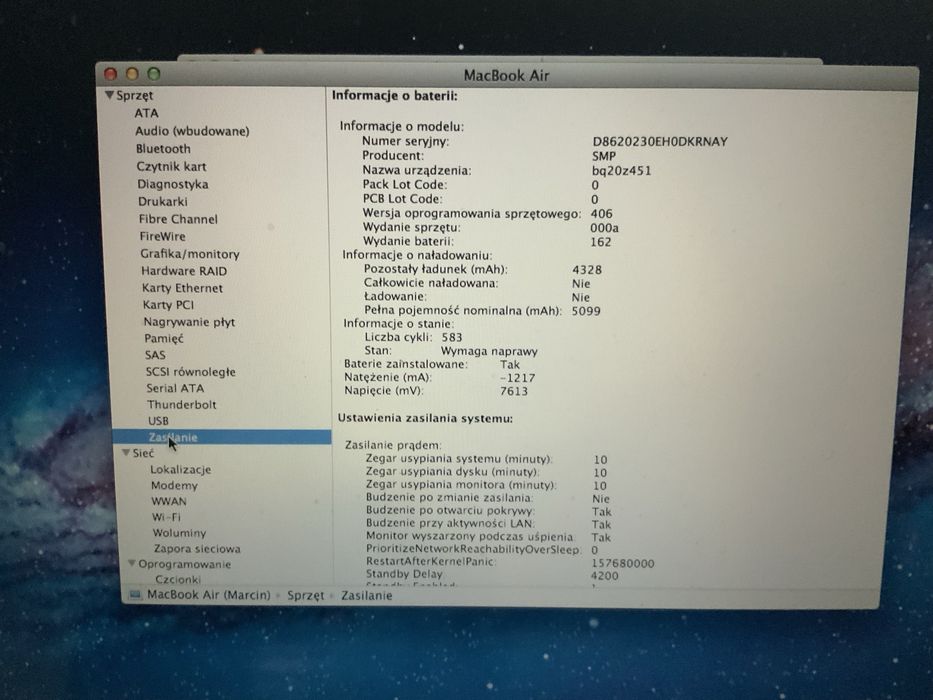This screenshot has height=700, width=933.
Task: Click MacBook Air (Marcin) in path bar
Action: (x=208, y=595)
